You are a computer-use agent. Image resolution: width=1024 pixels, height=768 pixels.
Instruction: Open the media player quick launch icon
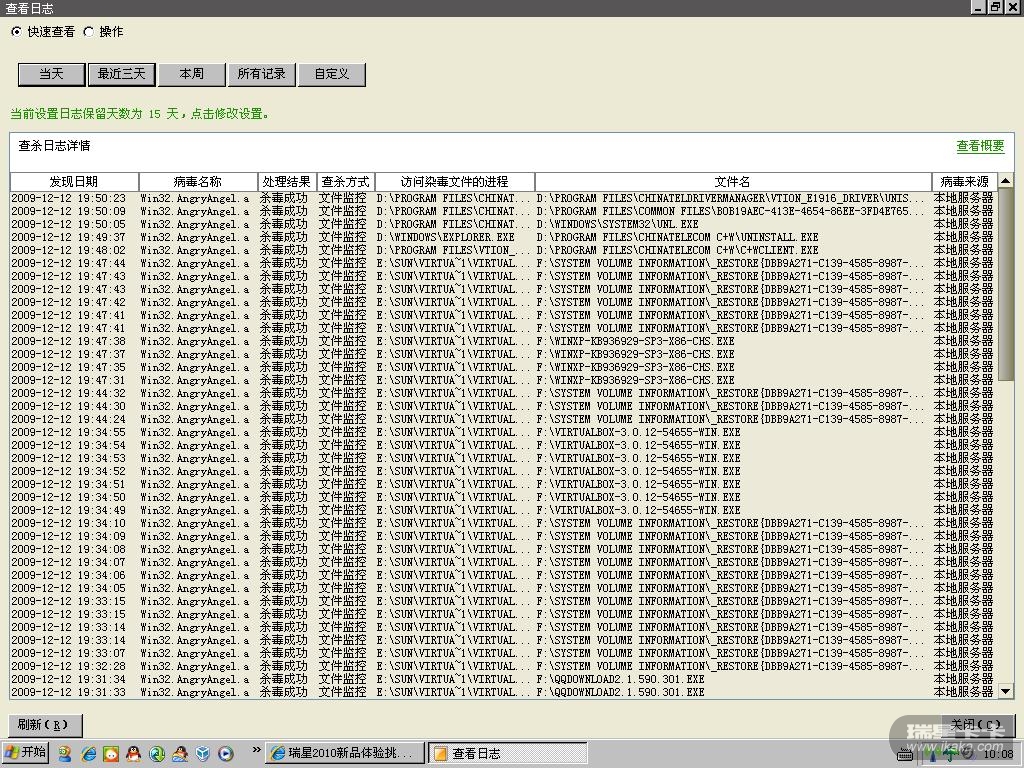click(225, 754)
